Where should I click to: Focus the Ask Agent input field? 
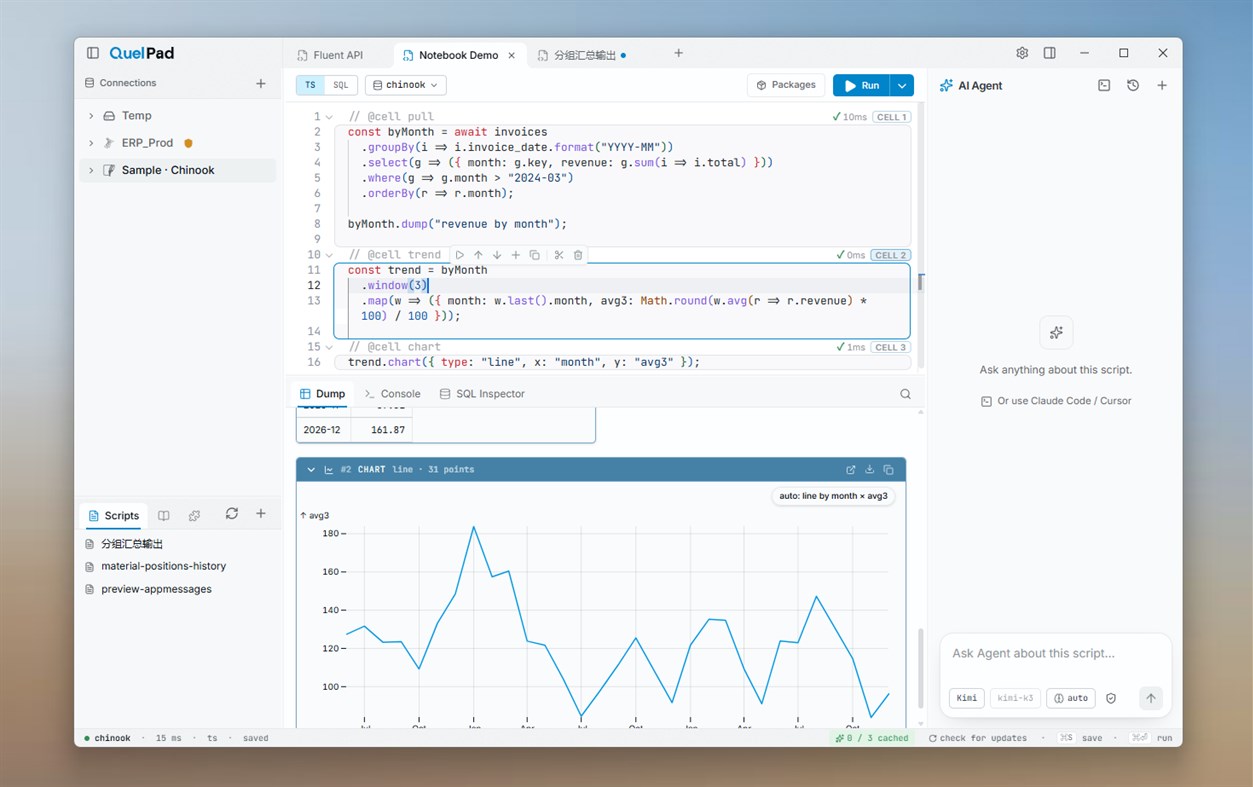click(1055, 654)
